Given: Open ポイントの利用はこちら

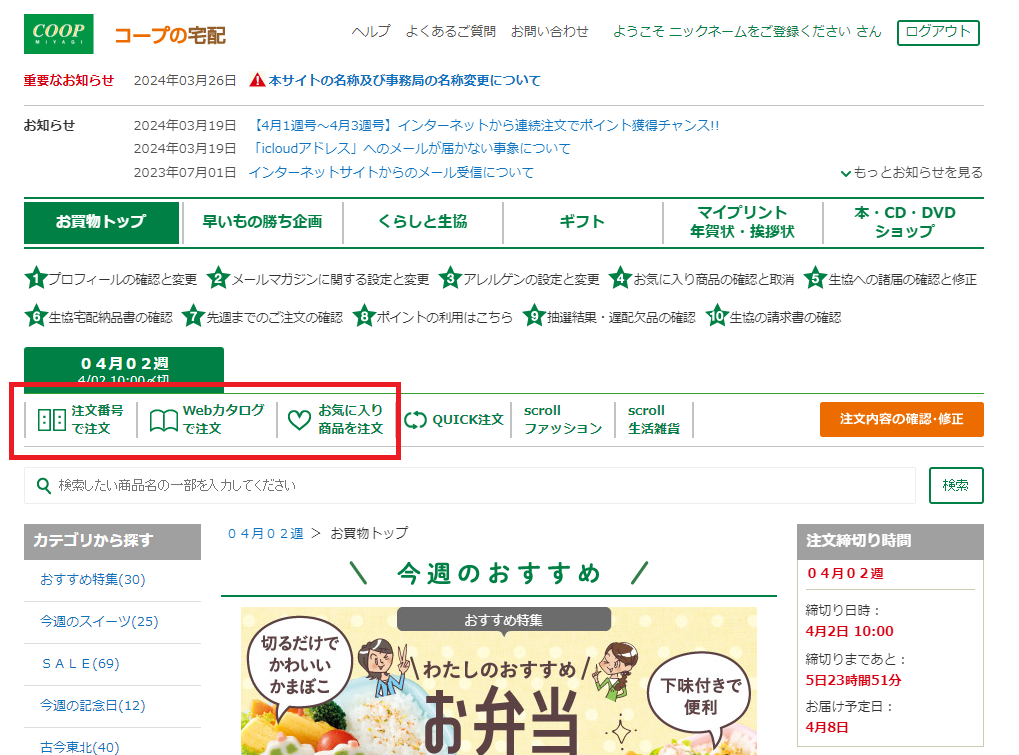Looking at the screenshot, I should (x=445, y=317).
